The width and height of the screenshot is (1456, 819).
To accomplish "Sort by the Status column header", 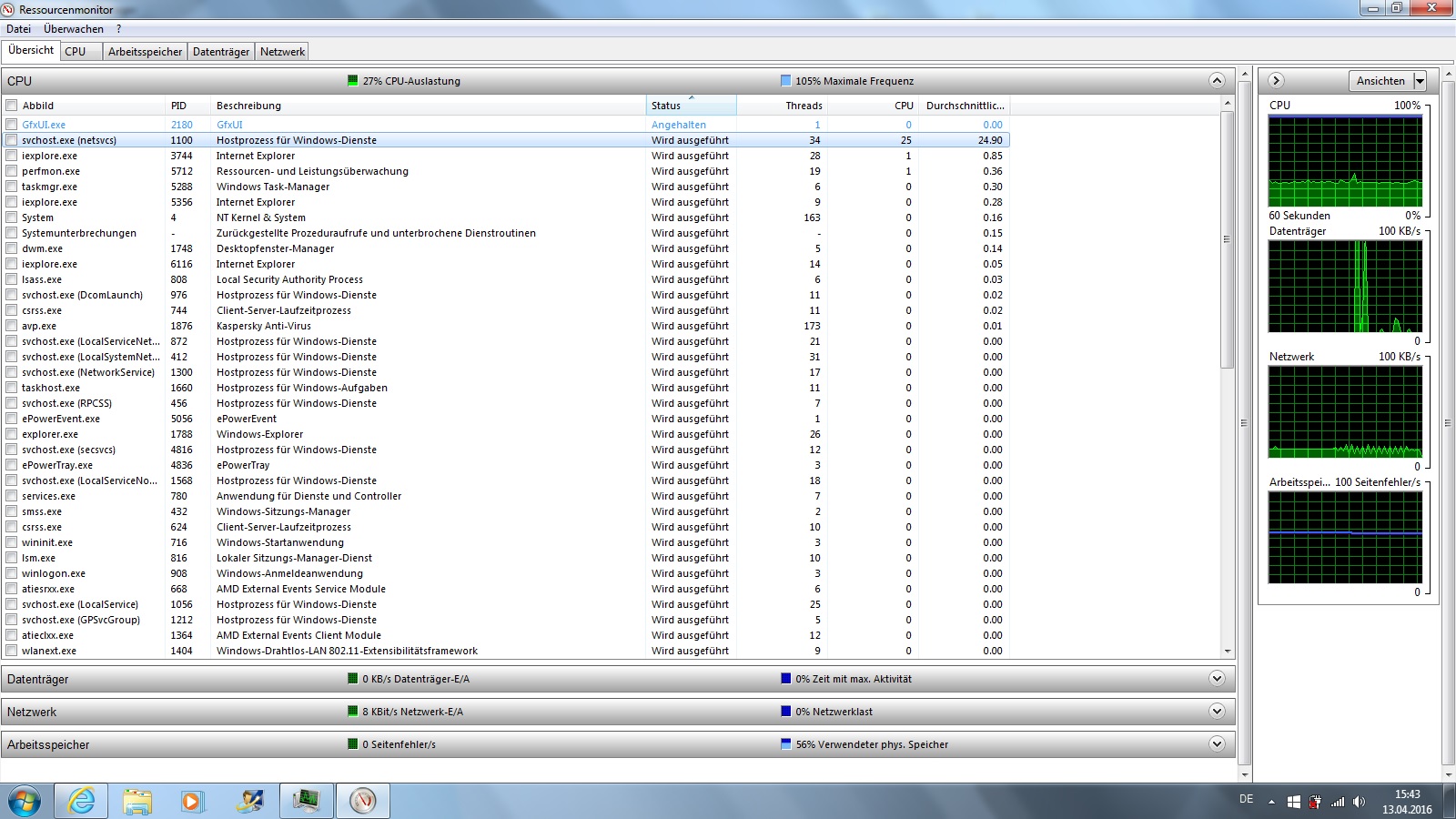I will click(691, 106).
